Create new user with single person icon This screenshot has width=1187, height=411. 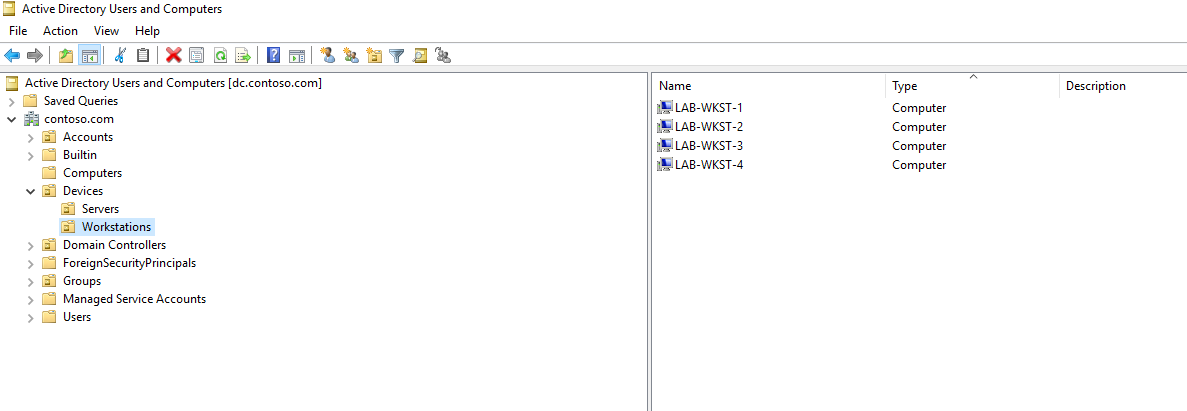pyautogui.click(x=328, y=55)
